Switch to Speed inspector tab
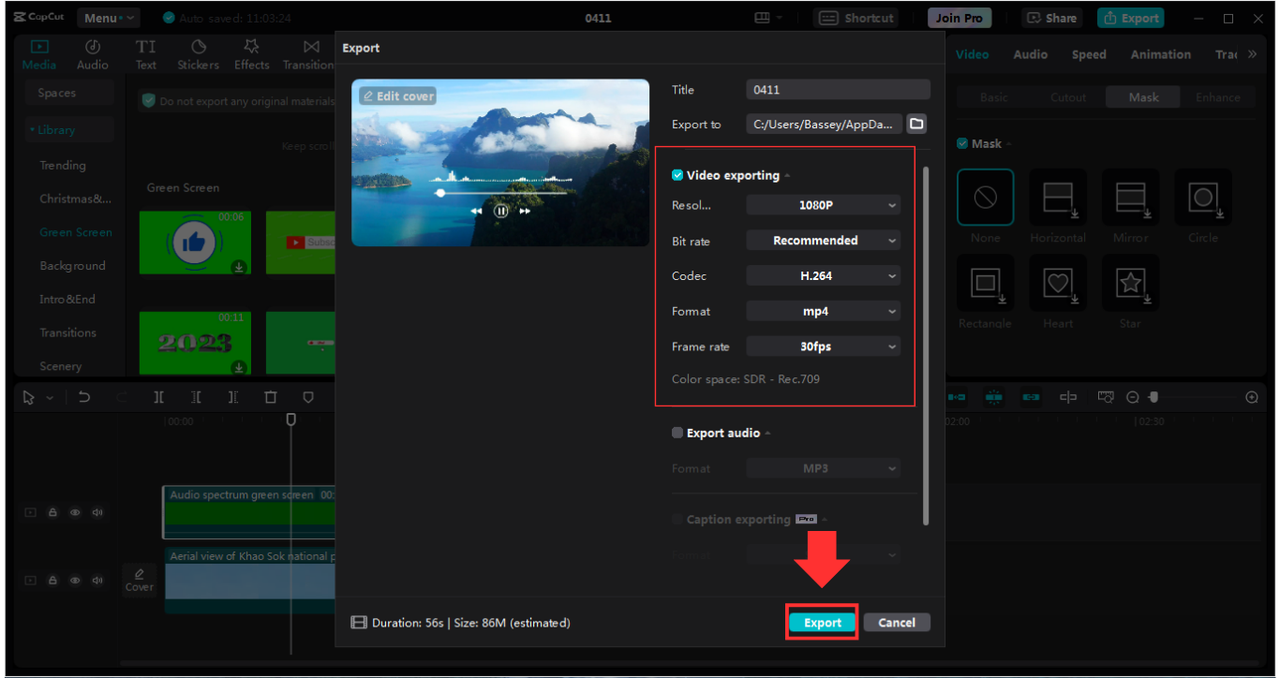The height and width of the screenshot is (678, 1280). pyautogui.click(x=1089, y=54)
